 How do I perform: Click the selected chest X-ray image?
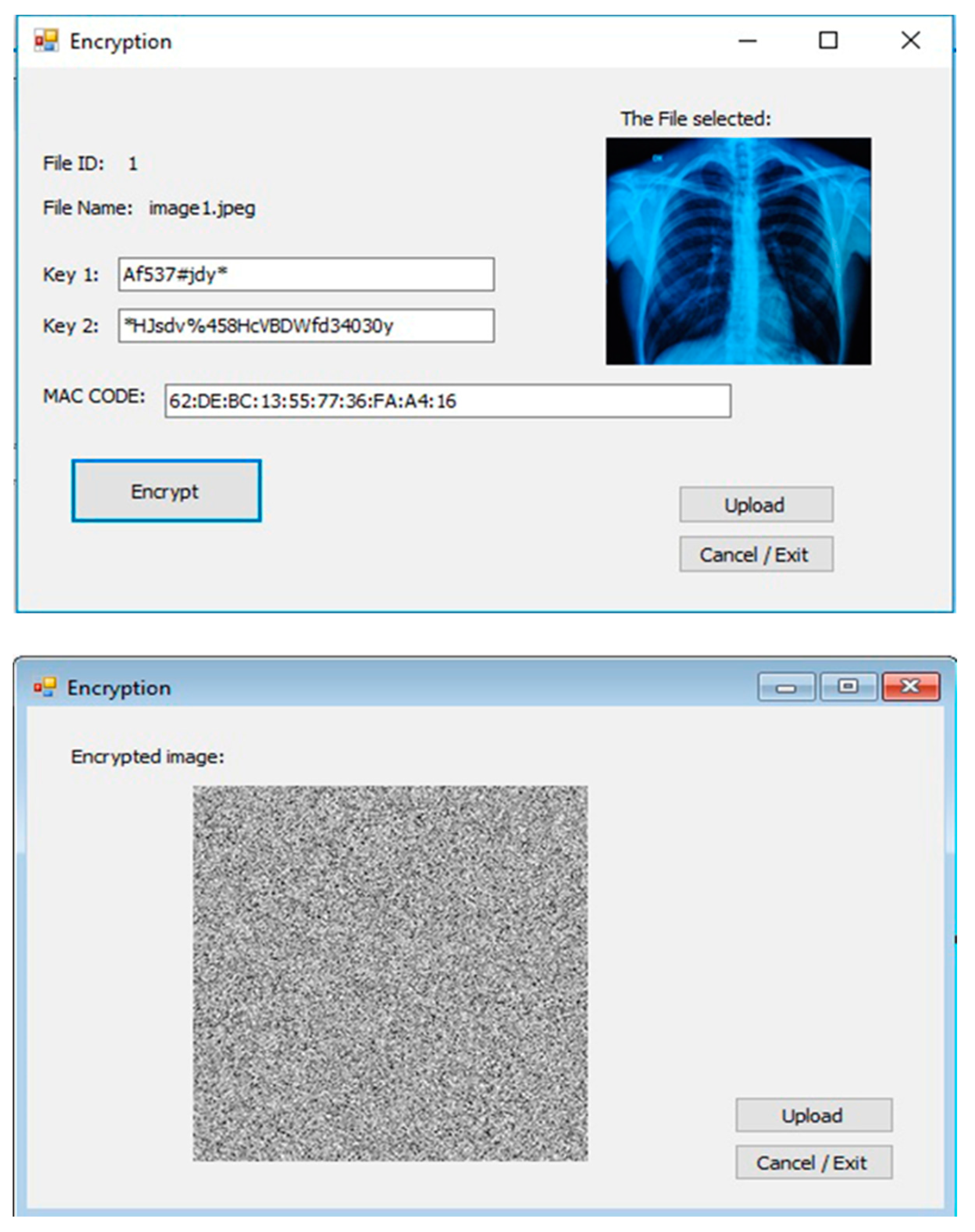click(738, 251)
